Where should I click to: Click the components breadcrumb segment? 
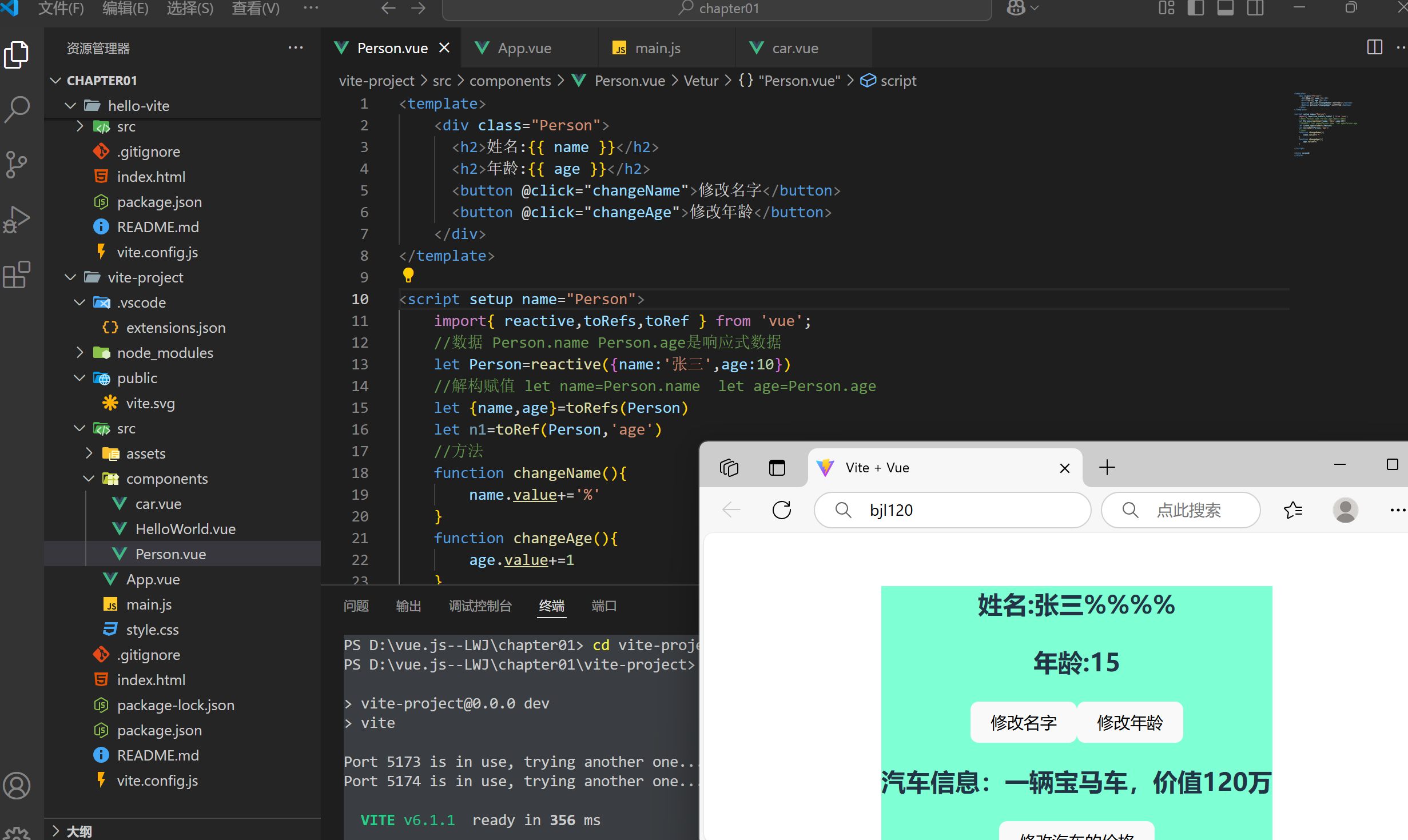510,81
